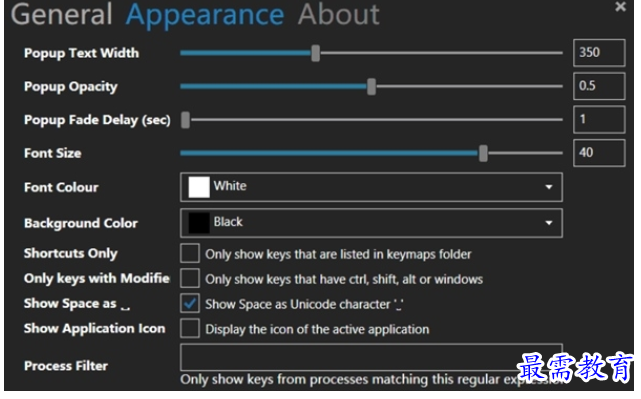Focus the Popup Opacity value box
Viewport: 641px width, 399px height.
(599, 86)
